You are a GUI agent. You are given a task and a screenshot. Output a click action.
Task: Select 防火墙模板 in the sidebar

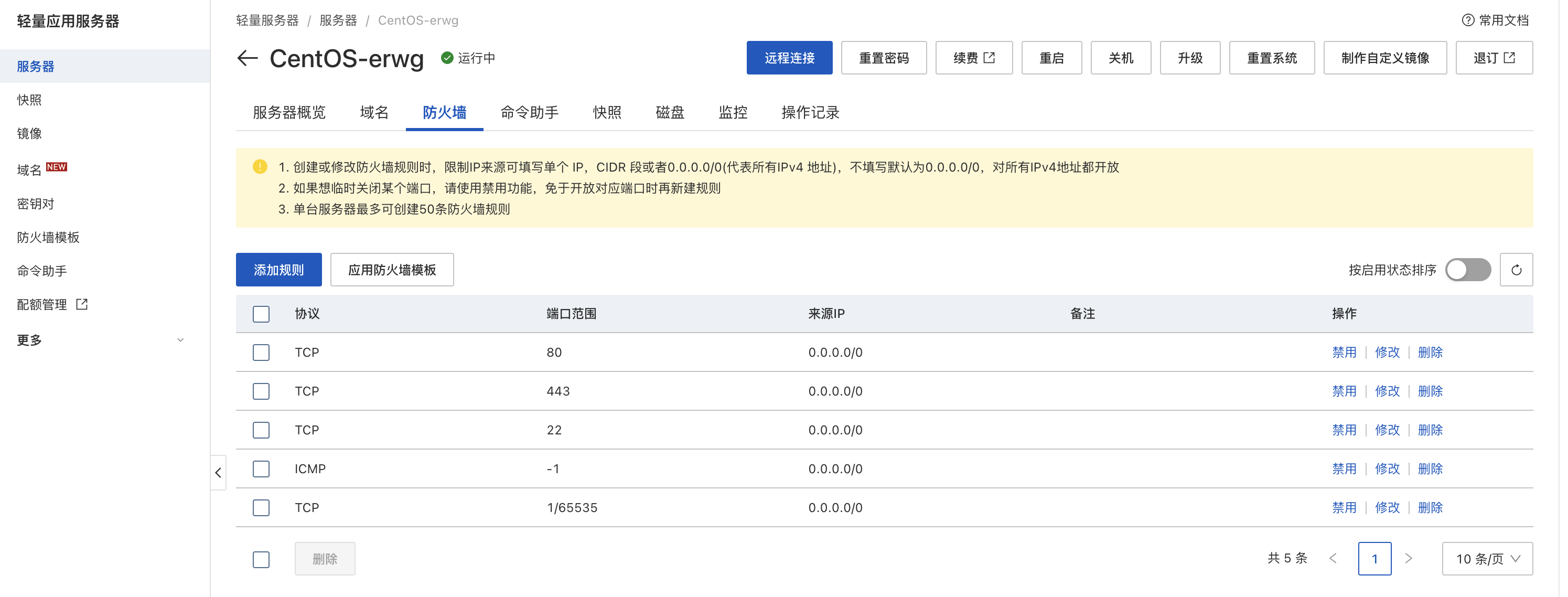[105, 237]
